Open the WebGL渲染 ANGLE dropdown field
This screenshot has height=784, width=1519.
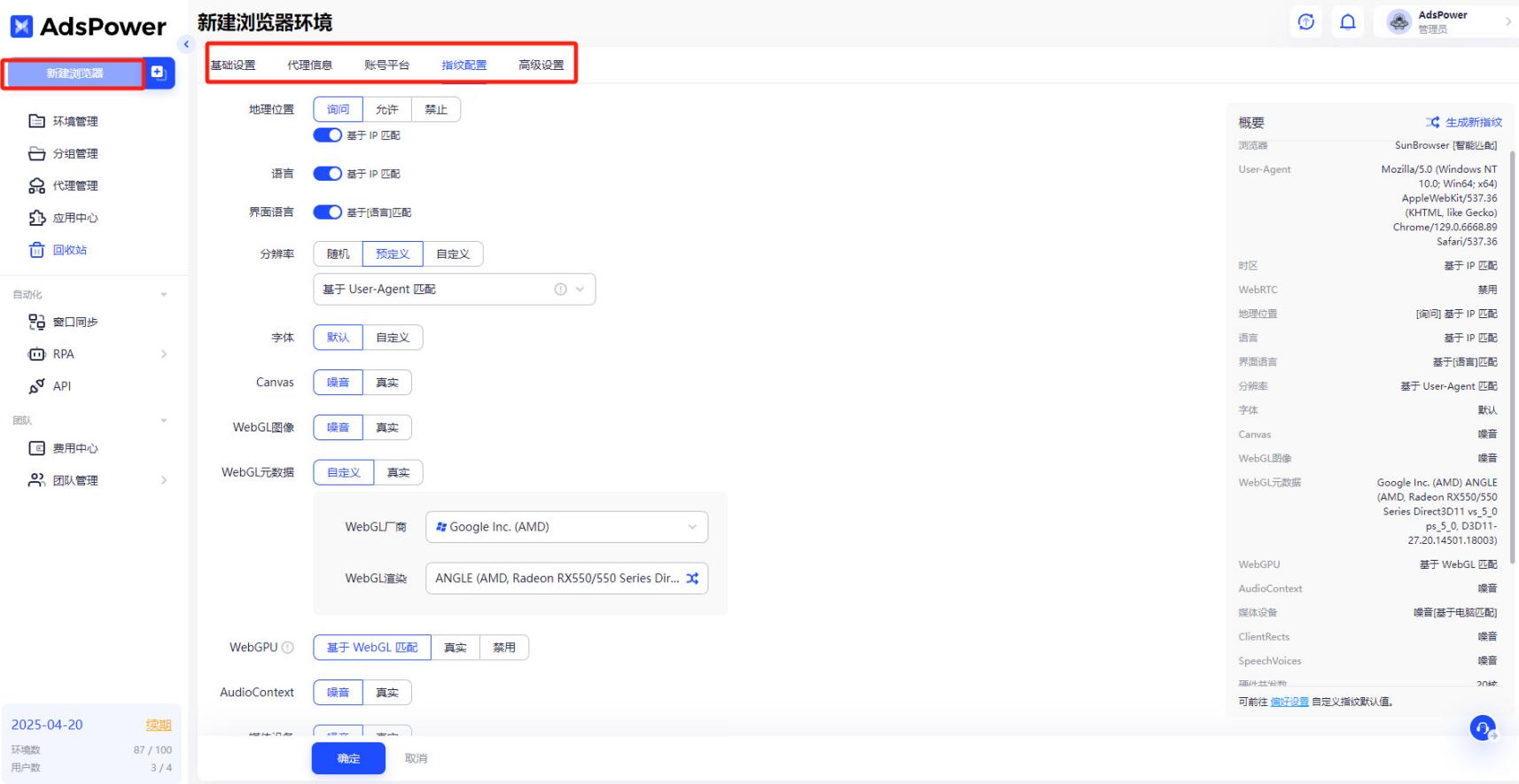coord(567,578)
